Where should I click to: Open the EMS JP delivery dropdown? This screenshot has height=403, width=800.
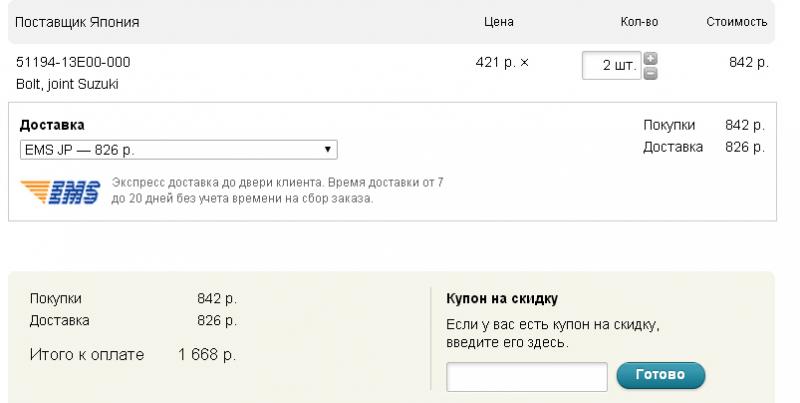tap(179, 150)
